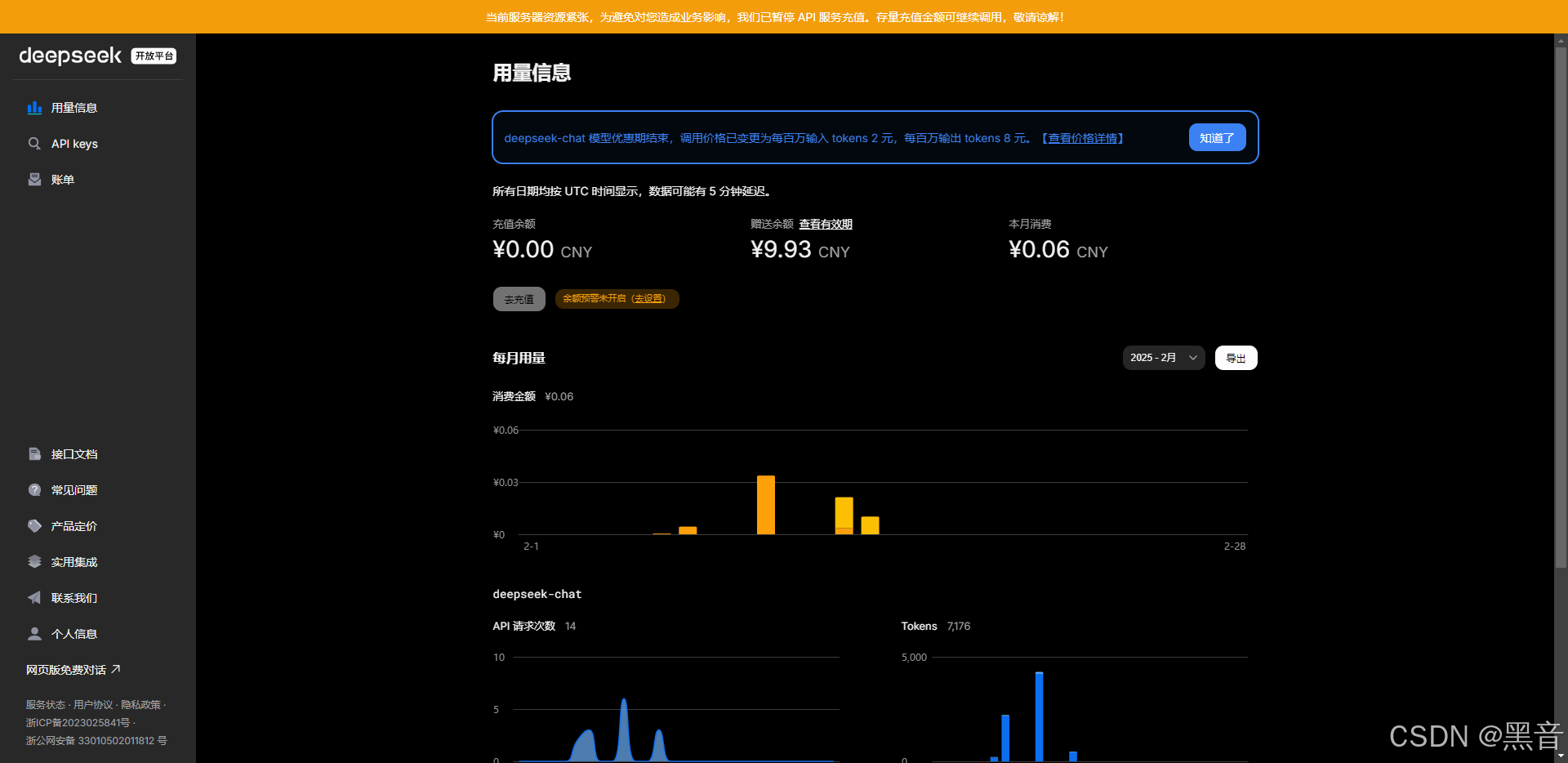
Task: Click the 产品定价 price tag icon
Action: coord(34,526)
